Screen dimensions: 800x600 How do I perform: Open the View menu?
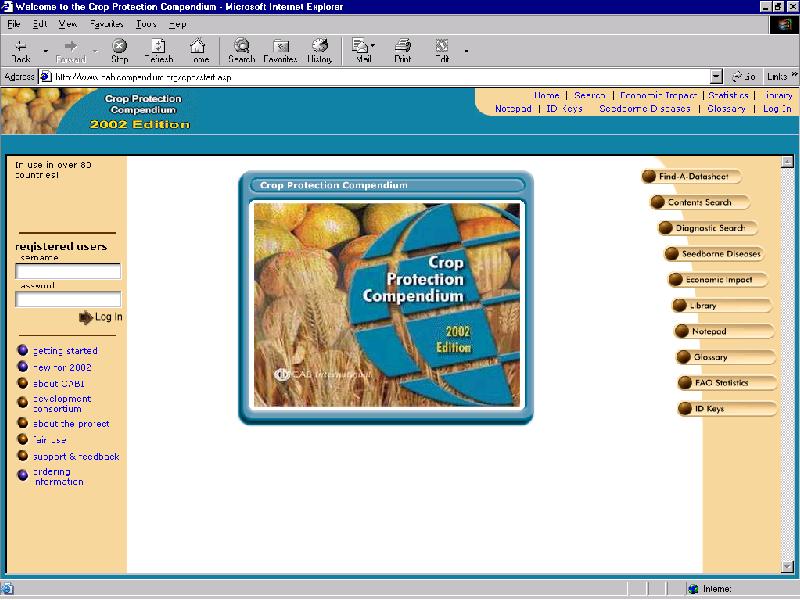[67, 24]
